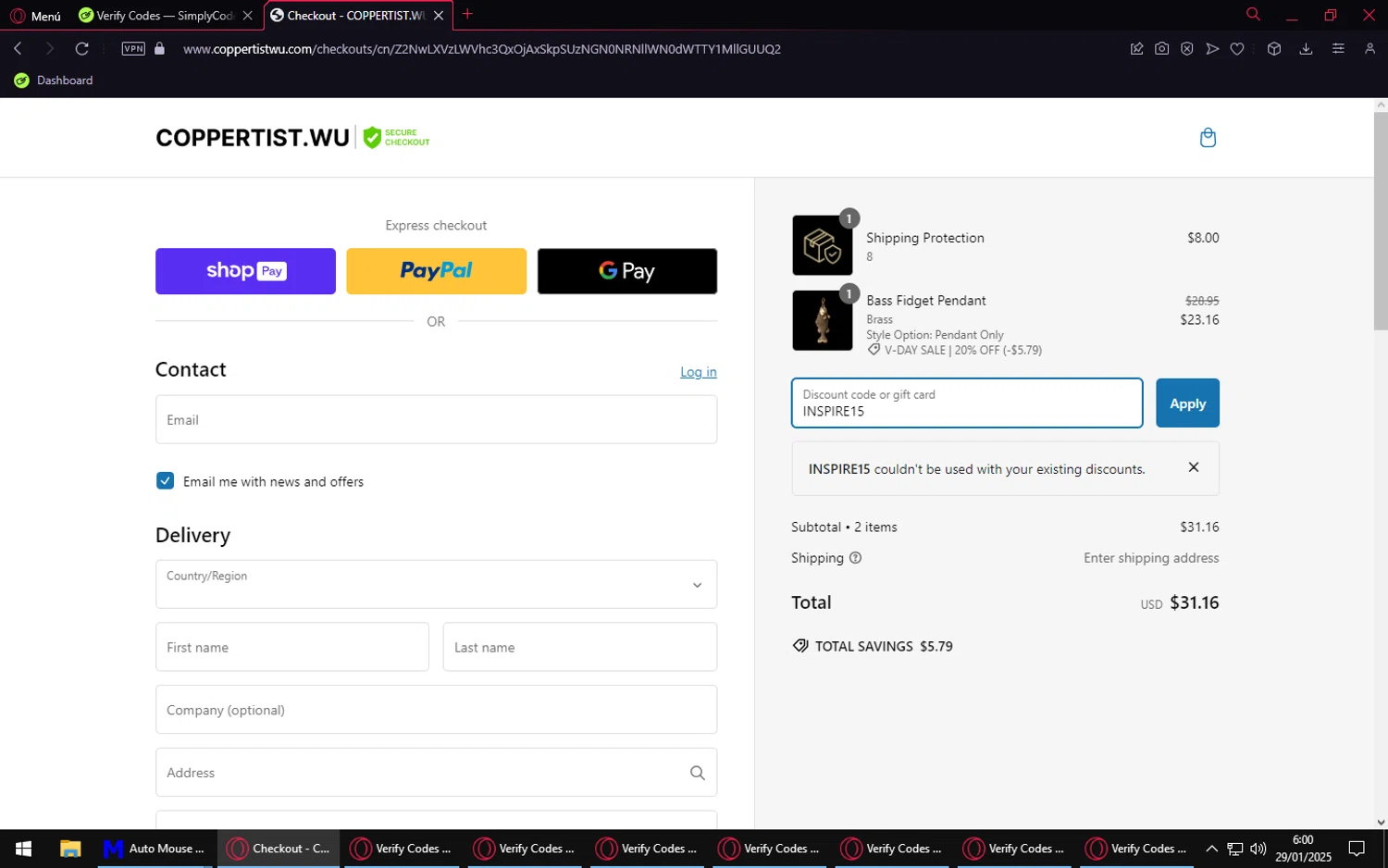Click the V-DAY SALE discount tag icon
Viewport: 1388px width, 868px height.
pyautogui.click(x=874, y=350)
